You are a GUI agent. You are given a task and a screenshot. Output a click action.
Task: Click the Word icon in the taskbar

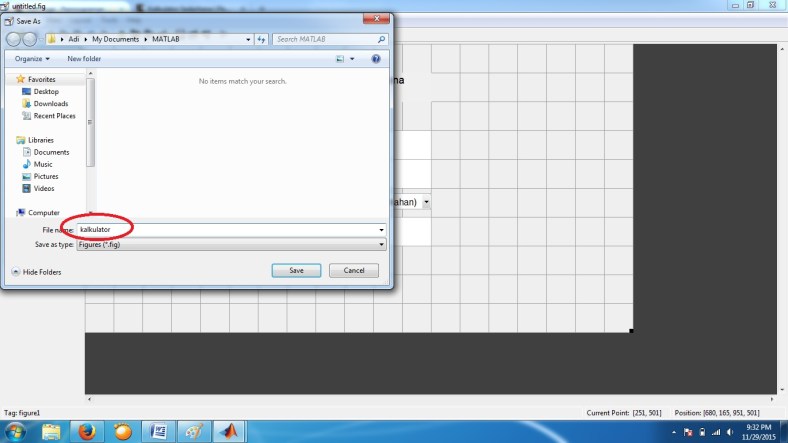coord(158,431)
